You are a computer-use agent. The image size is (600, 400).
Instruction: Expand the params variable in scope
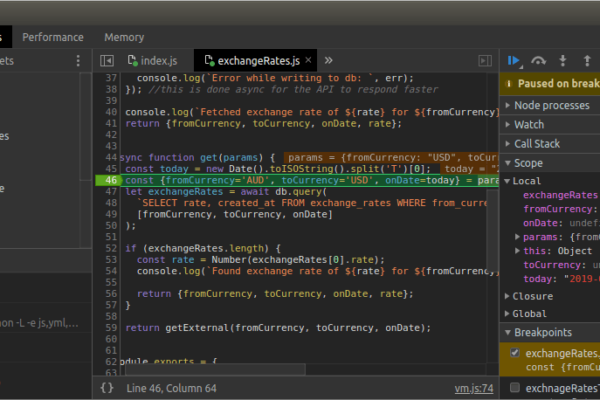point(517,237)
